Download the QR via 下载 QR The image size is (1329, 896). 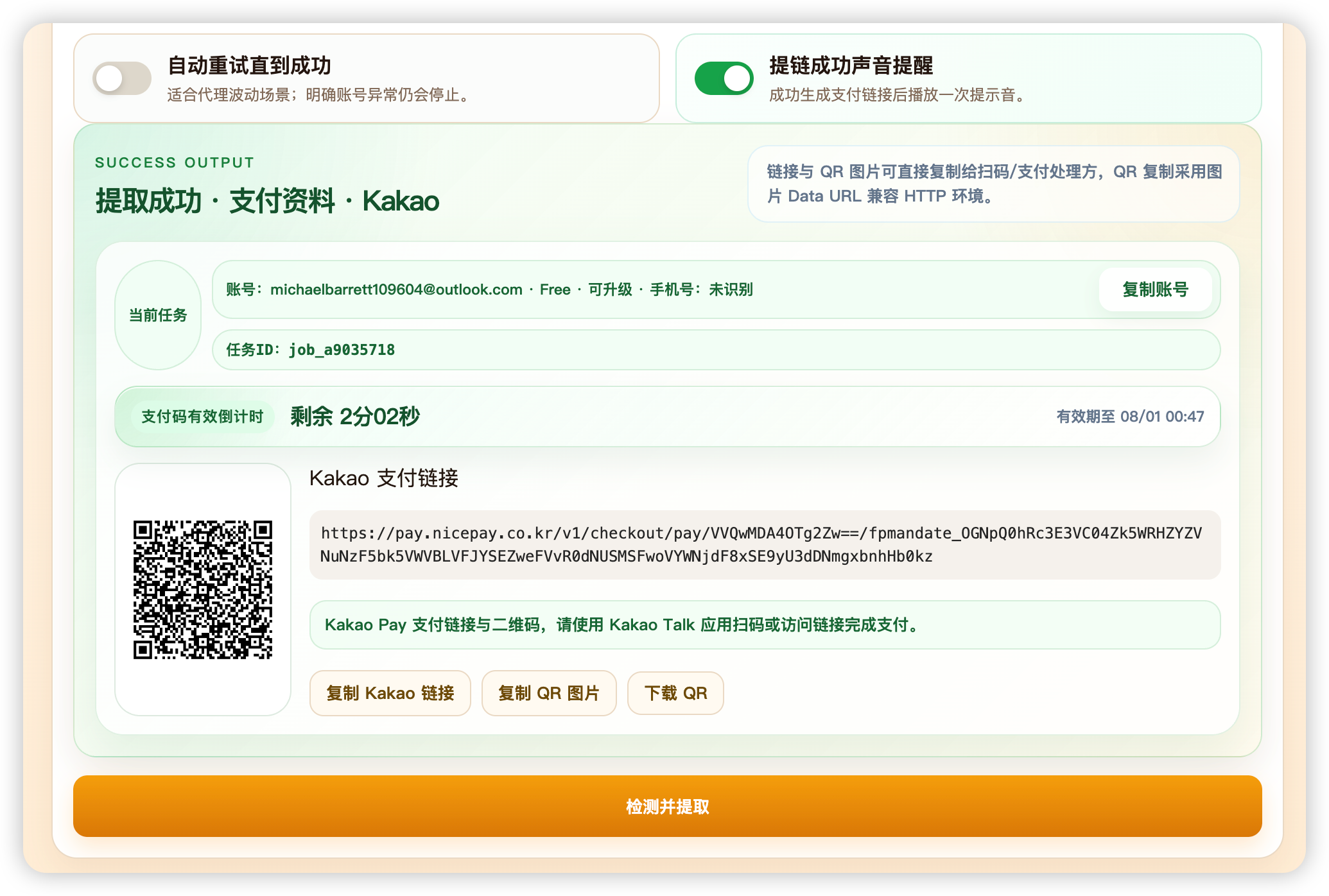(x=675, y=693)
